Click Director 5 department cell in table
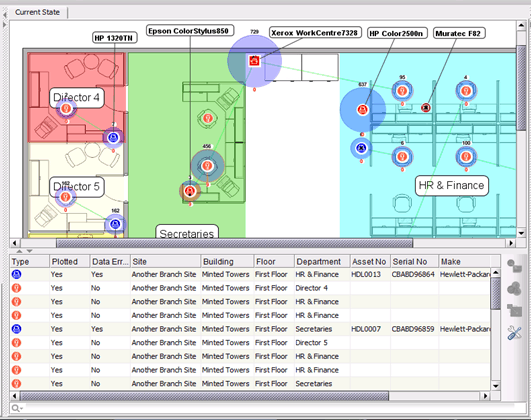The image size is (531, 420). (x=322, y=342)
